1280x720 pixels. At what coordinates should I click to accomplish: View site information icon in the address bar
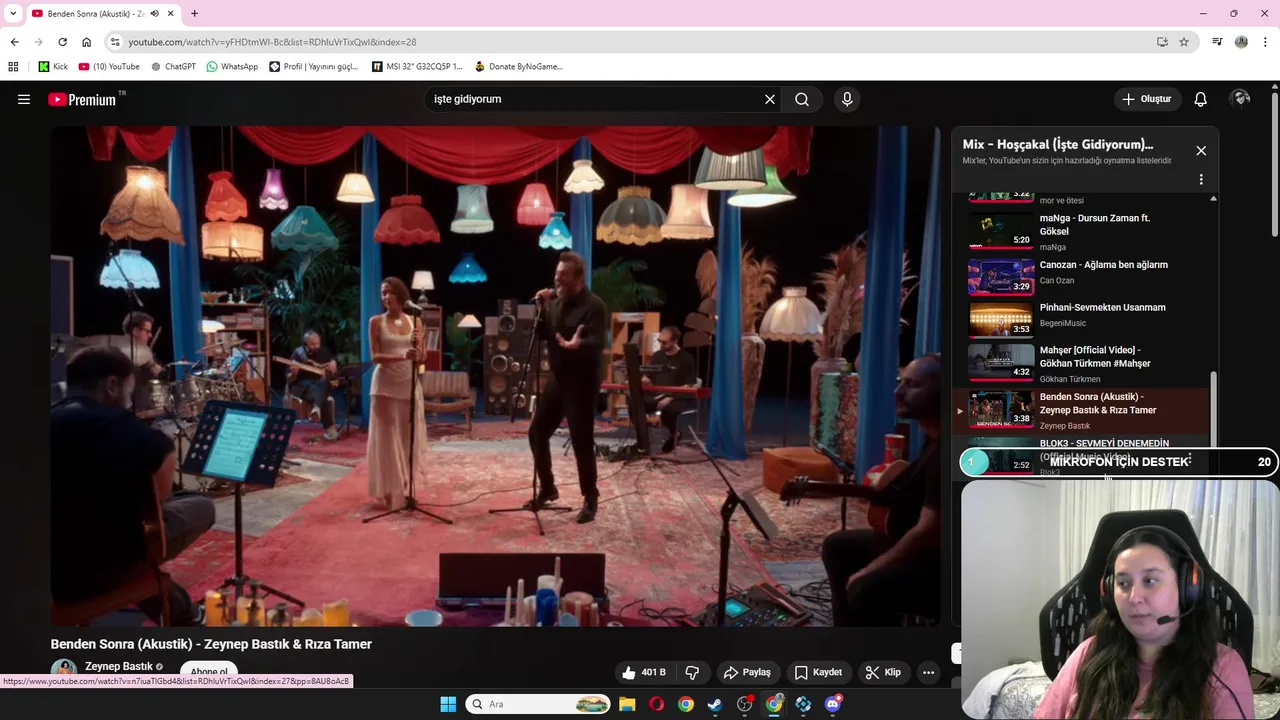click(x=115, y=42)
